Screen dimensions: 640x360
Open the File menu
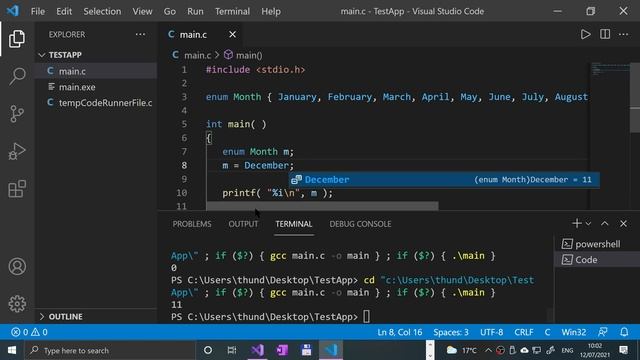pos(38,11)
